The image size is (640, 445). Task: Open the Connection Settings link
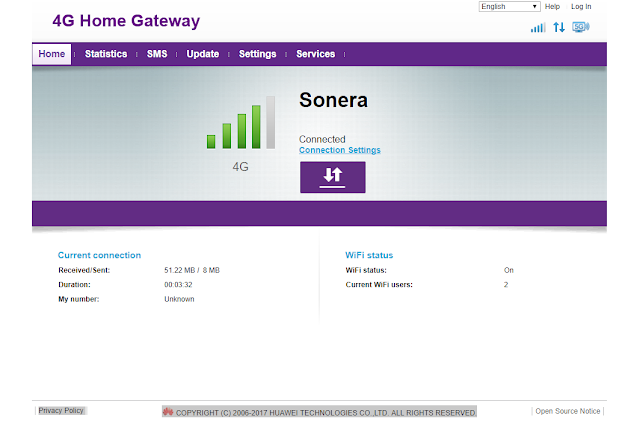[x=340, y=150]
